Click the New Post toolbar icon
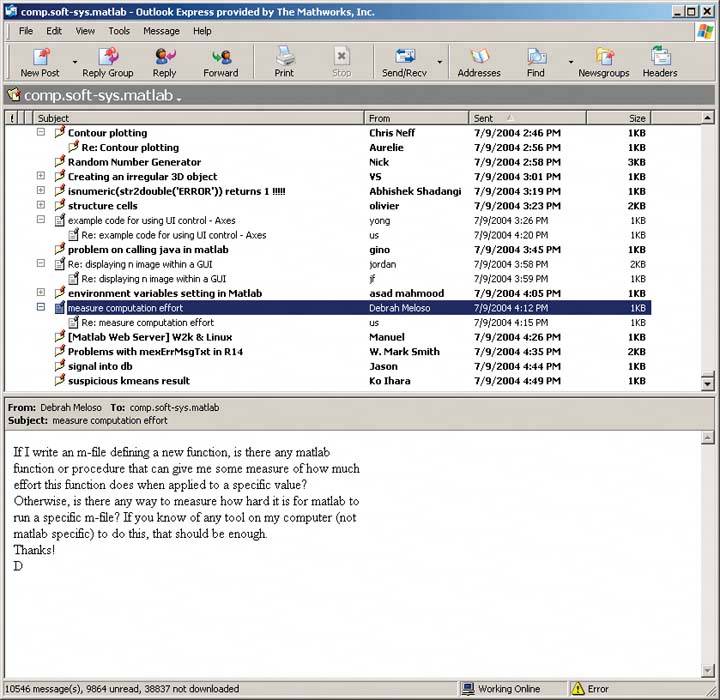Viewport: 720px width, 700px height. point(40,57)
